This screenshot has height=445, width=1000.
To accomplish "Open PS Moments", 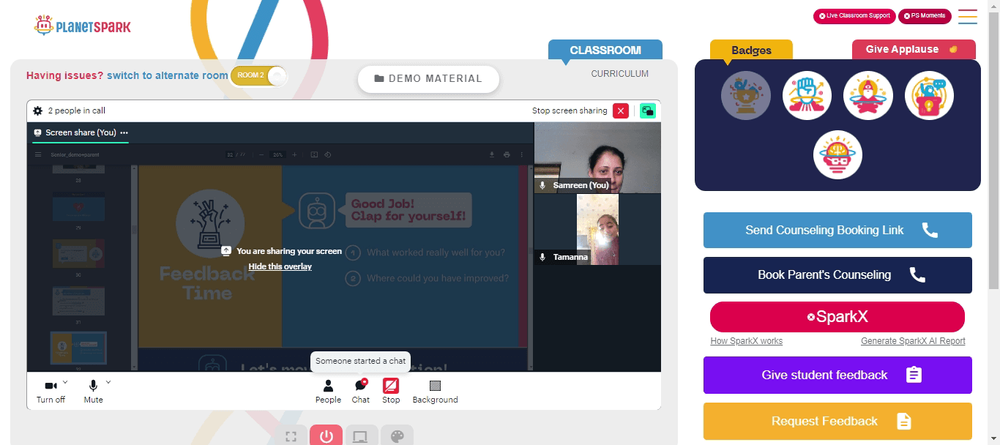I will click(925, 16).
